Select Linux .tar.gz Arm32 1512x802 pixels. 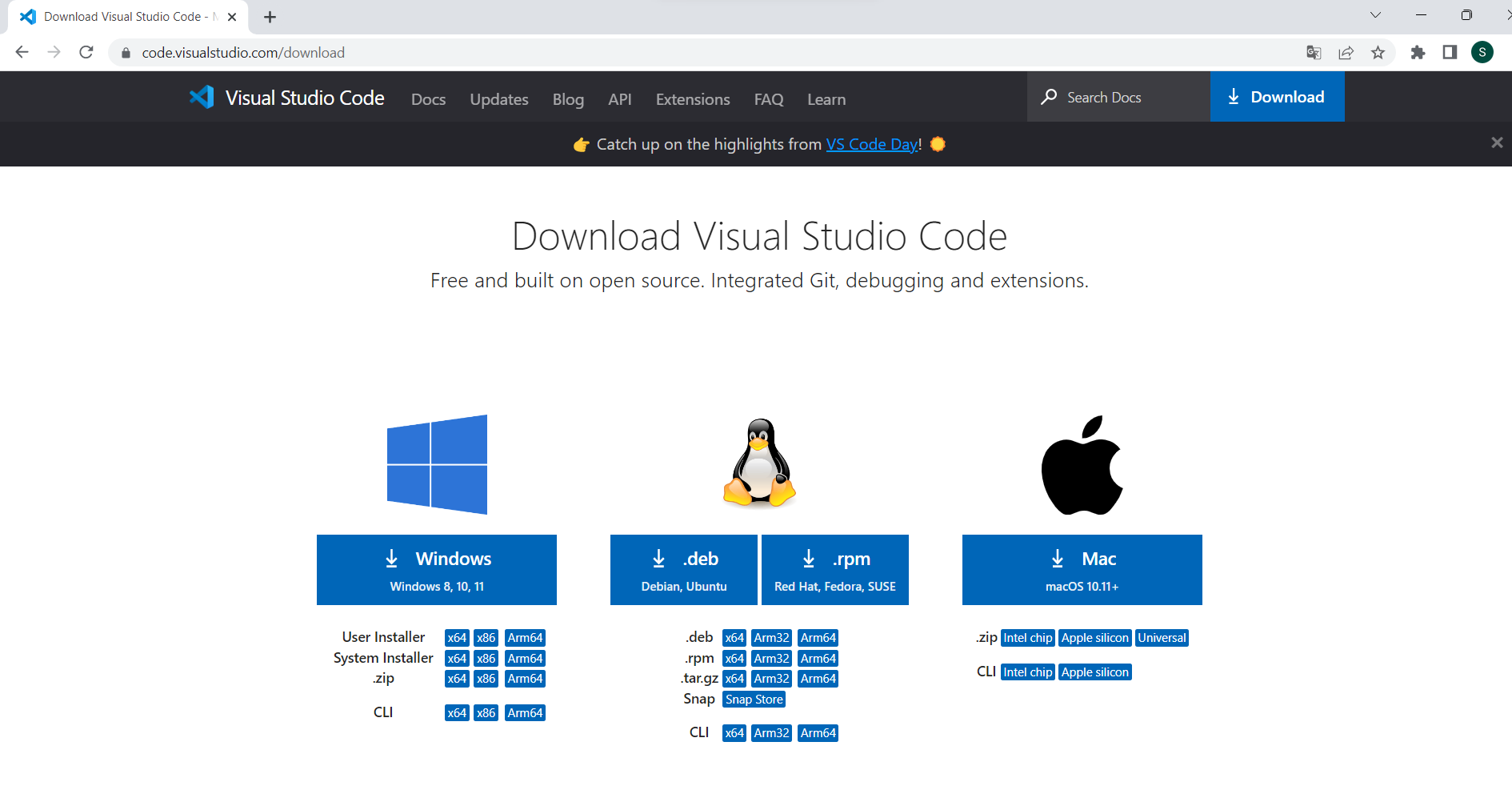point(772,679)
